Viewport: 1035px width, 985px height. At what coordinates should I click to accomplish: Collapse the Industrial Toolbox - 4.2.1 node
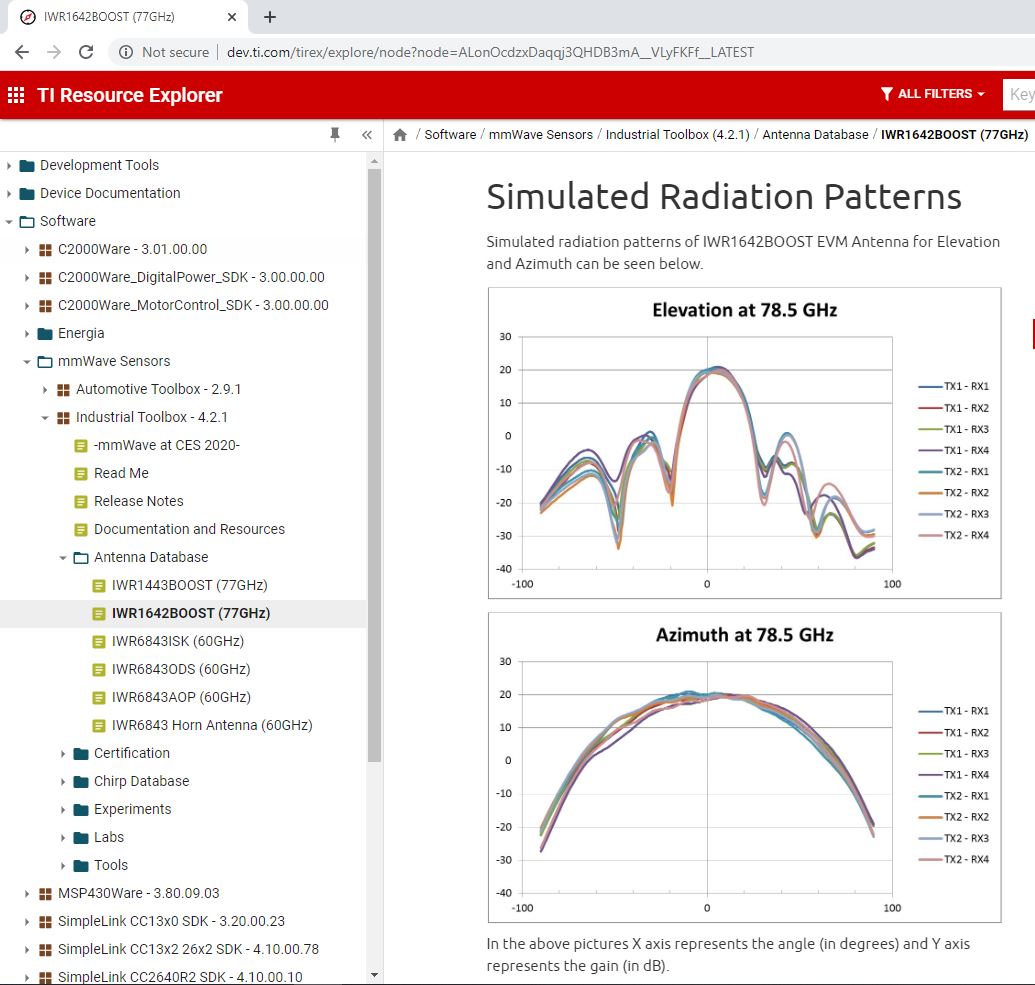point(44,418)
